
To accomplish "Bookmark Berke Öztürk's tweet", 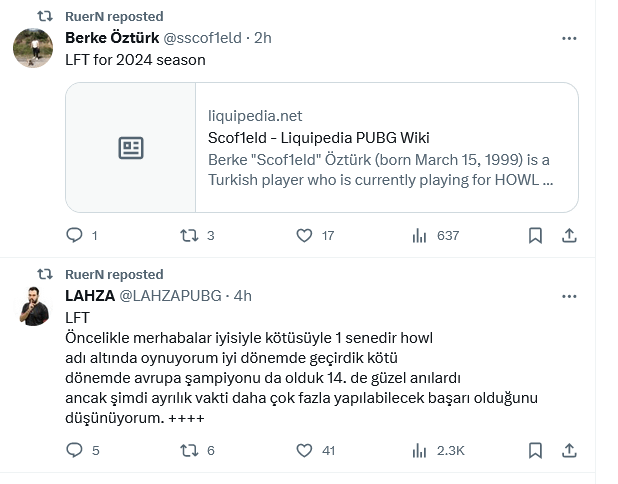I will tap(535, 235).
